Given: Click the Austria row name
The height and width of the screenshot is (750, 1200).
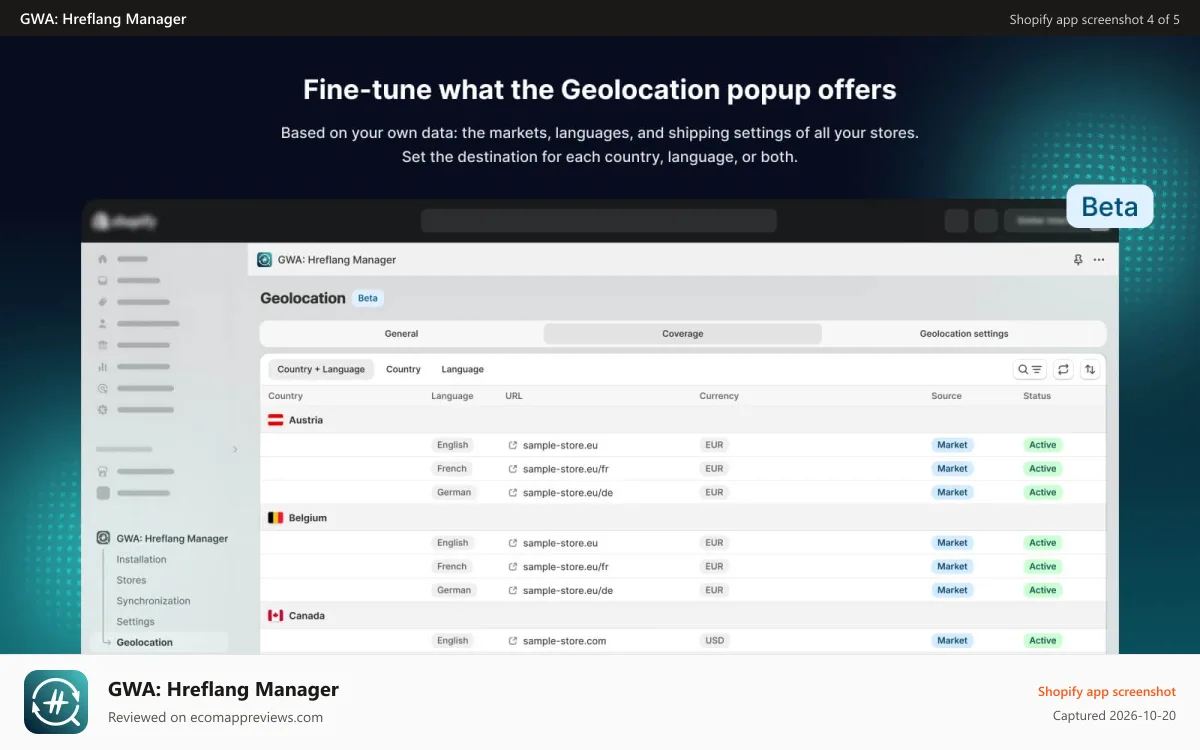Looking at the screenshot, I should (x=306, y=420).
